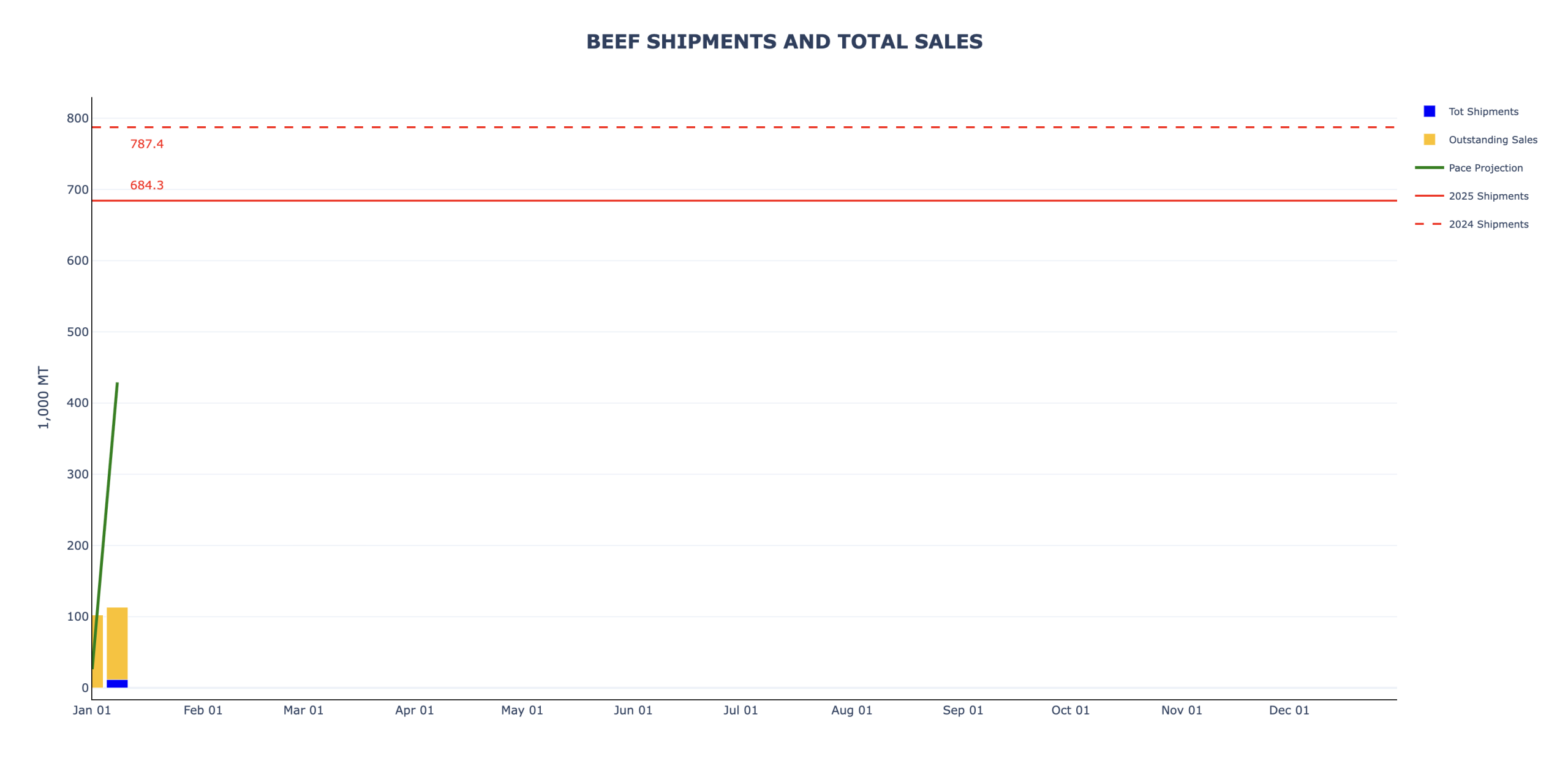The height and width of the screenshot is (777, 1568).
Task: Select the blue Tot Shipments bar in chart
Action: [117, 683]
